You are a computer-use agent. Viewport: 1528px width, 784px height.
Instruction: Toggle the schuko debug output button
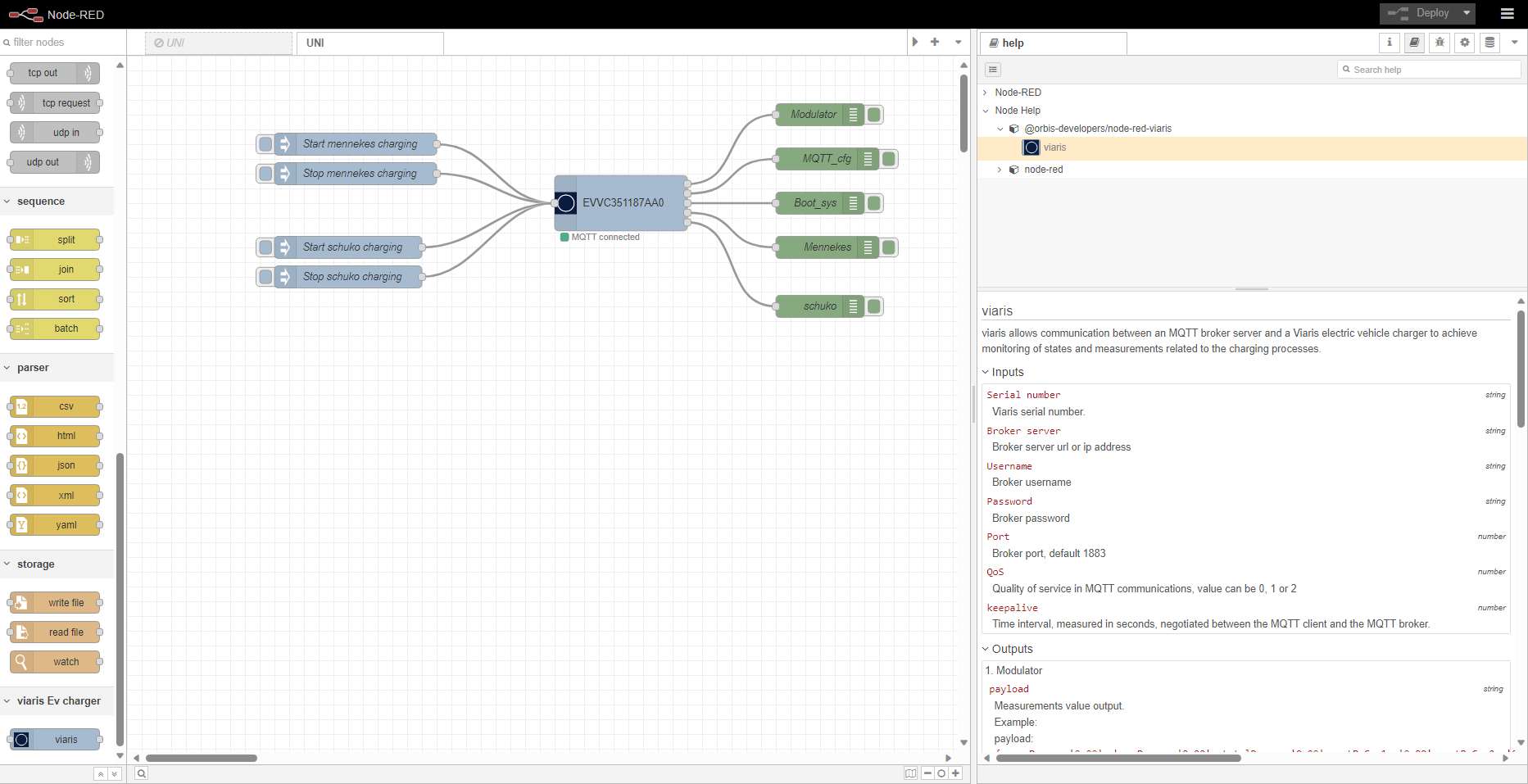click(874, 306)
